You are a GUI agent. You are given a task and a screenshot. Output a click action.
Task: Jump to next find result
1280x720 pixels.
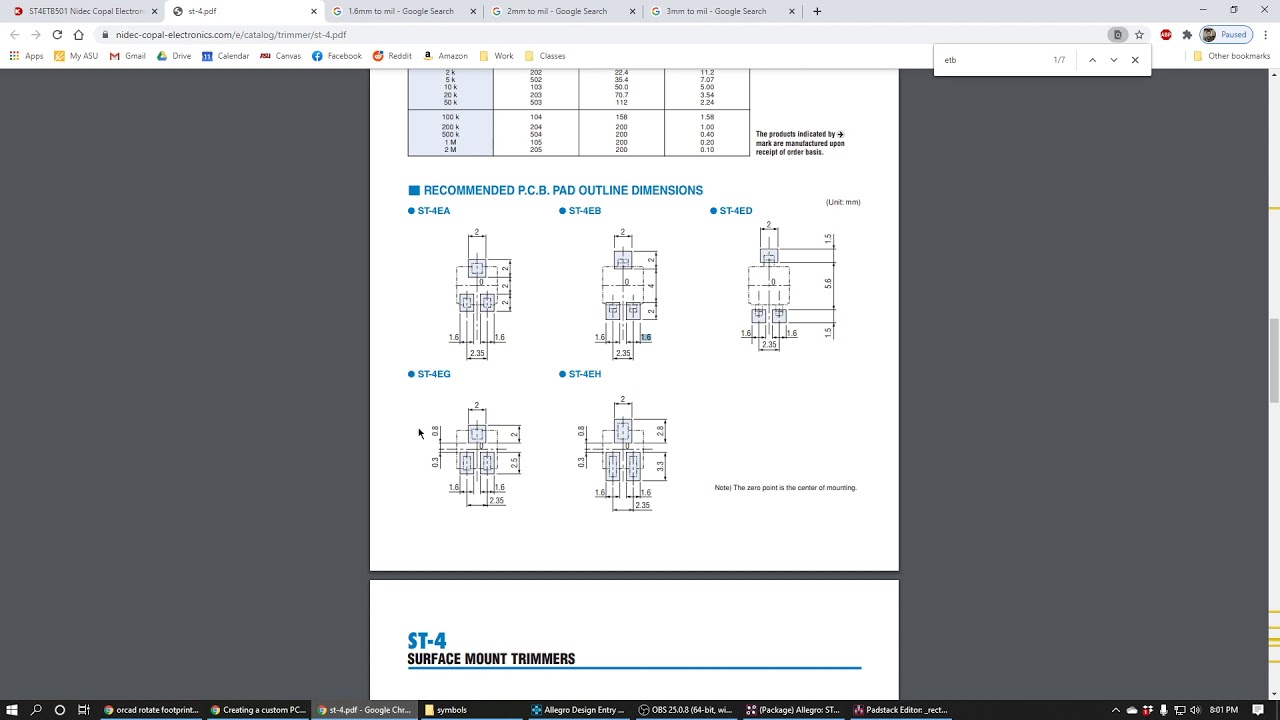pyautogui.click(x=1113, y=60)
